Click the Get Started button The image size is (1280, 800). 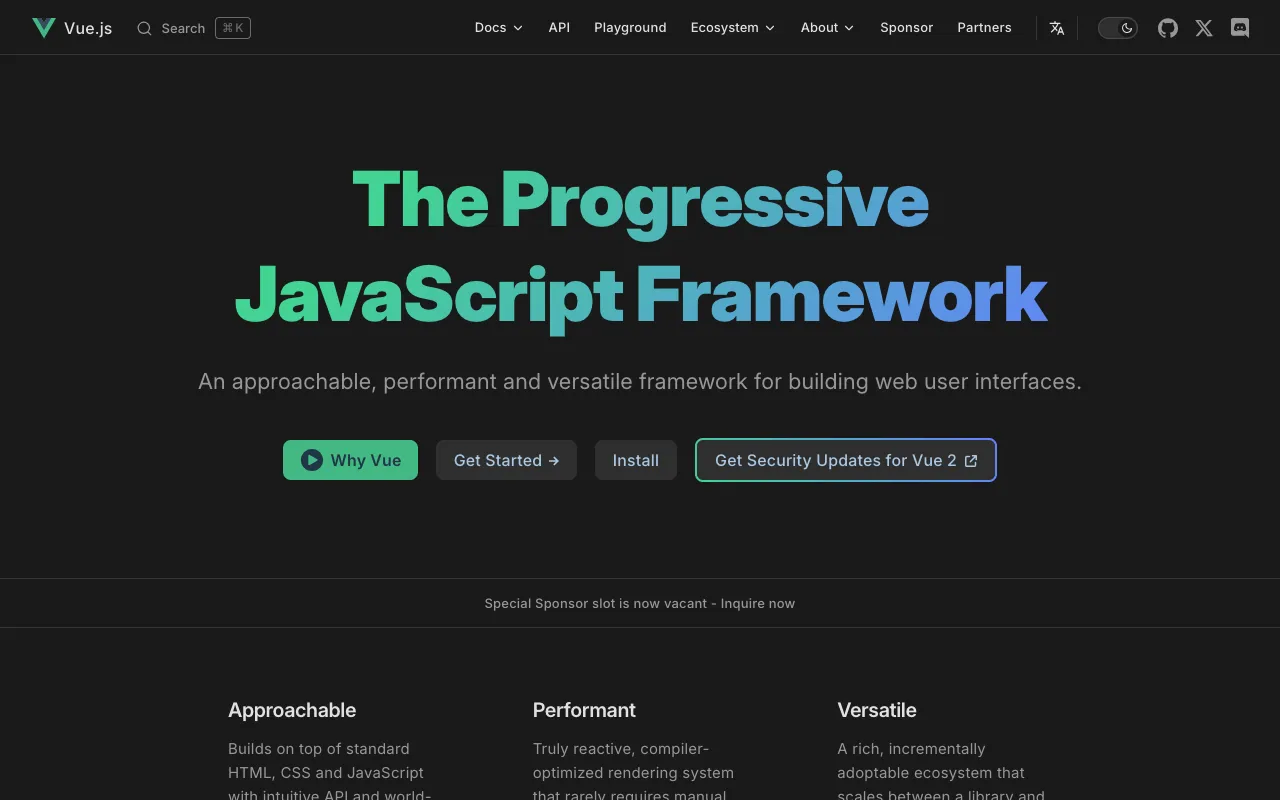(506, 460)
